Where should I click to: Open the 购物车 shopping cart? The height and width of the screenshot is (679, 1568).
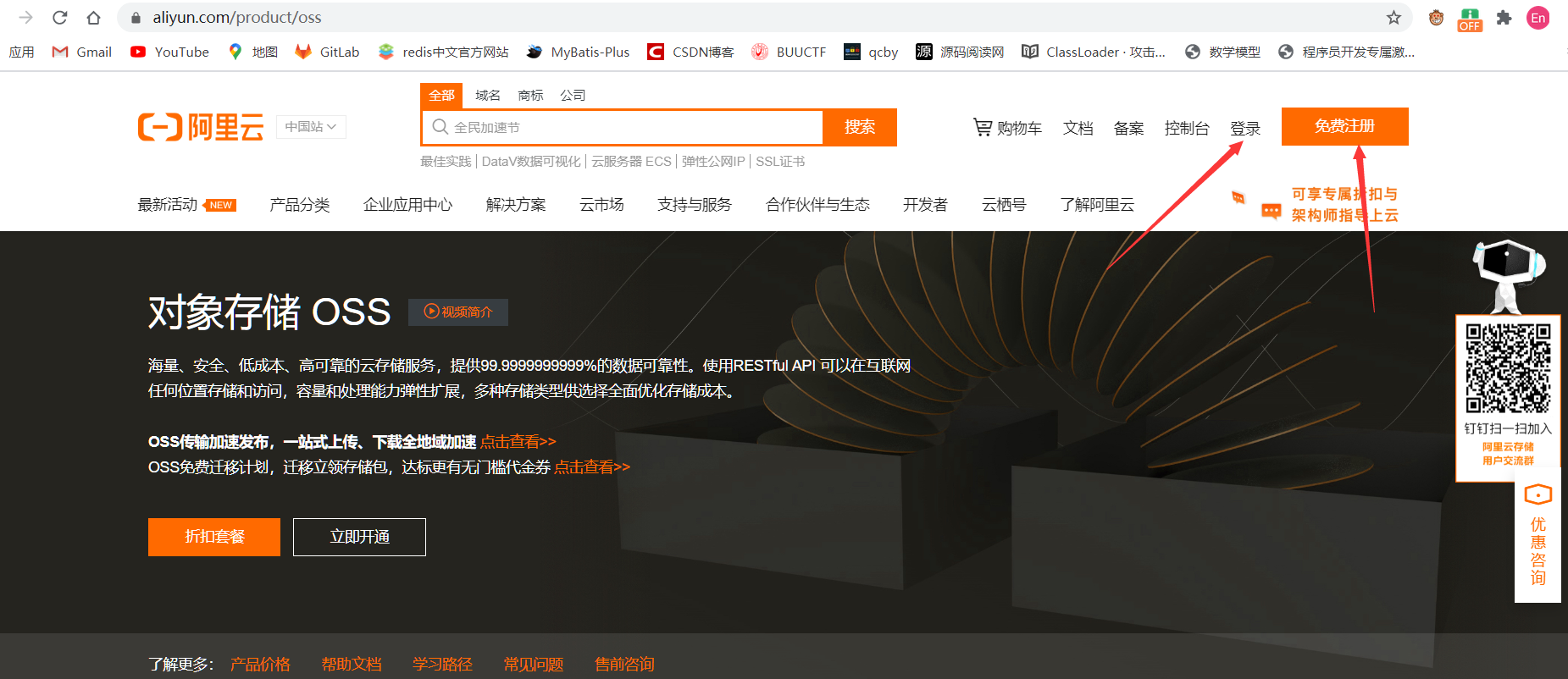click(x=1007, y=128)
